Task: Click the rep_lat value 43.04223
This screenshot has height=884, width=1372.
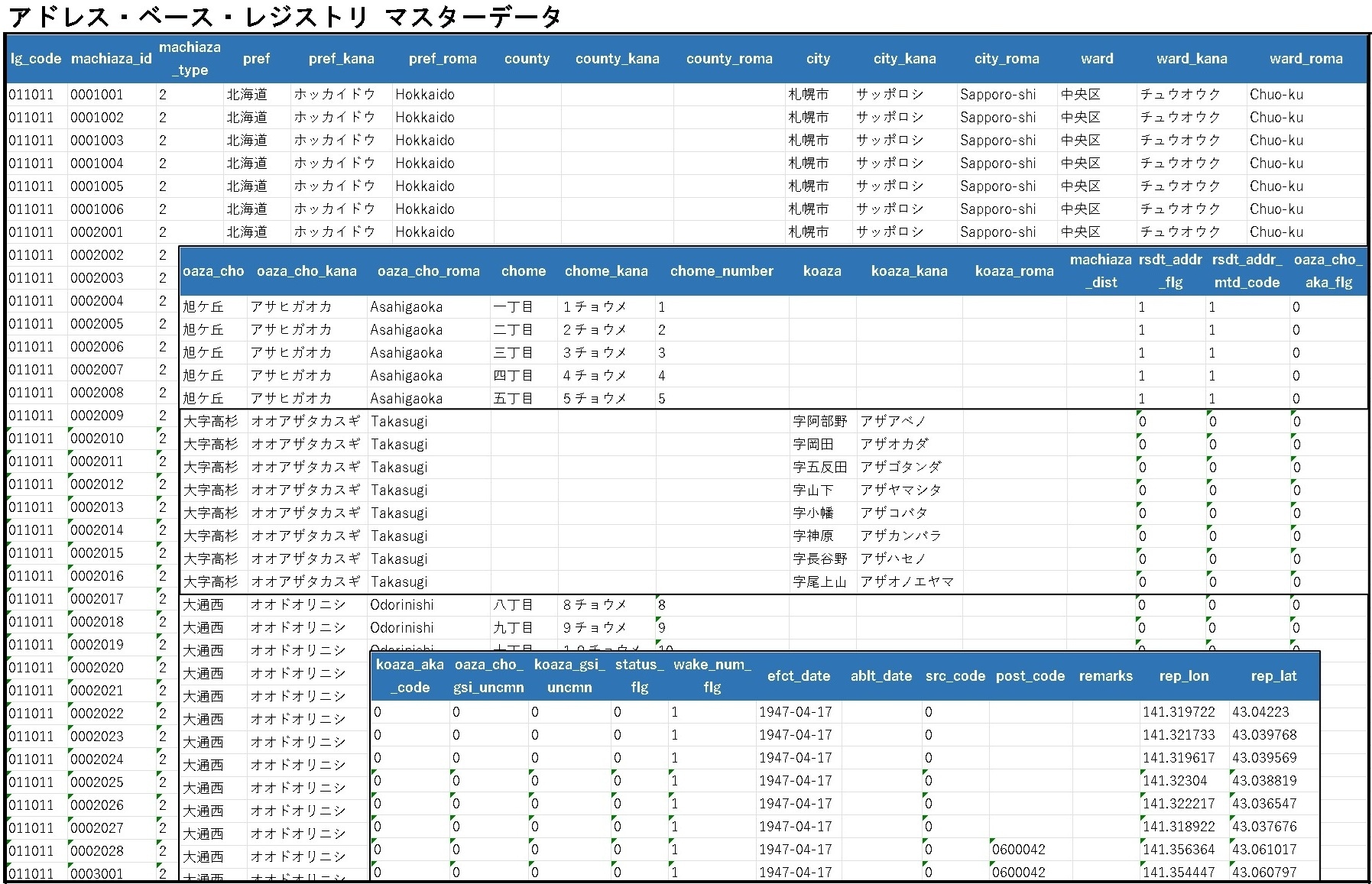Action: 1260,712
